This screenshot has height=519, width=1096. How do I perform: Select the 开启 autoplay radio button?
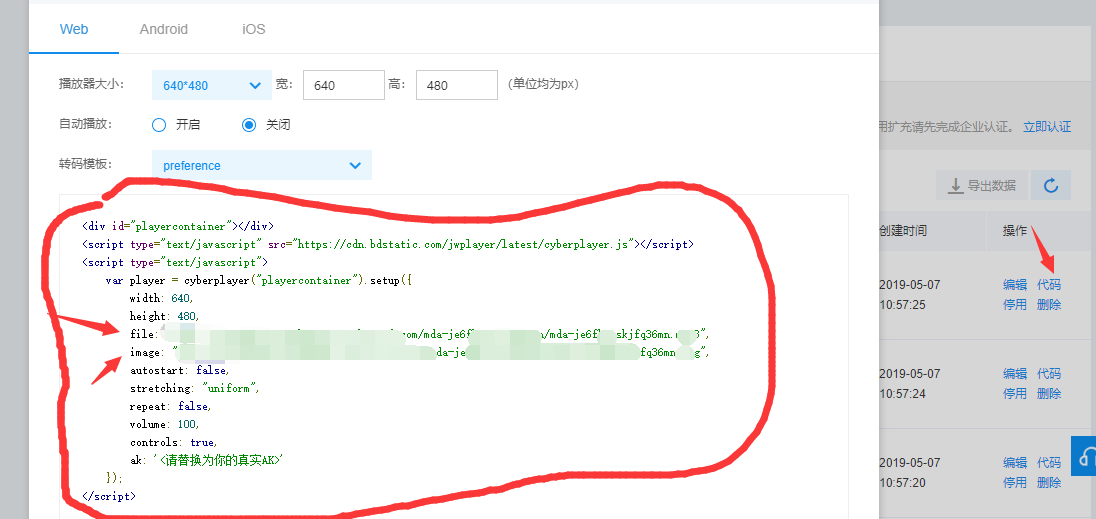pyautogui.click(x=159, y=125)
